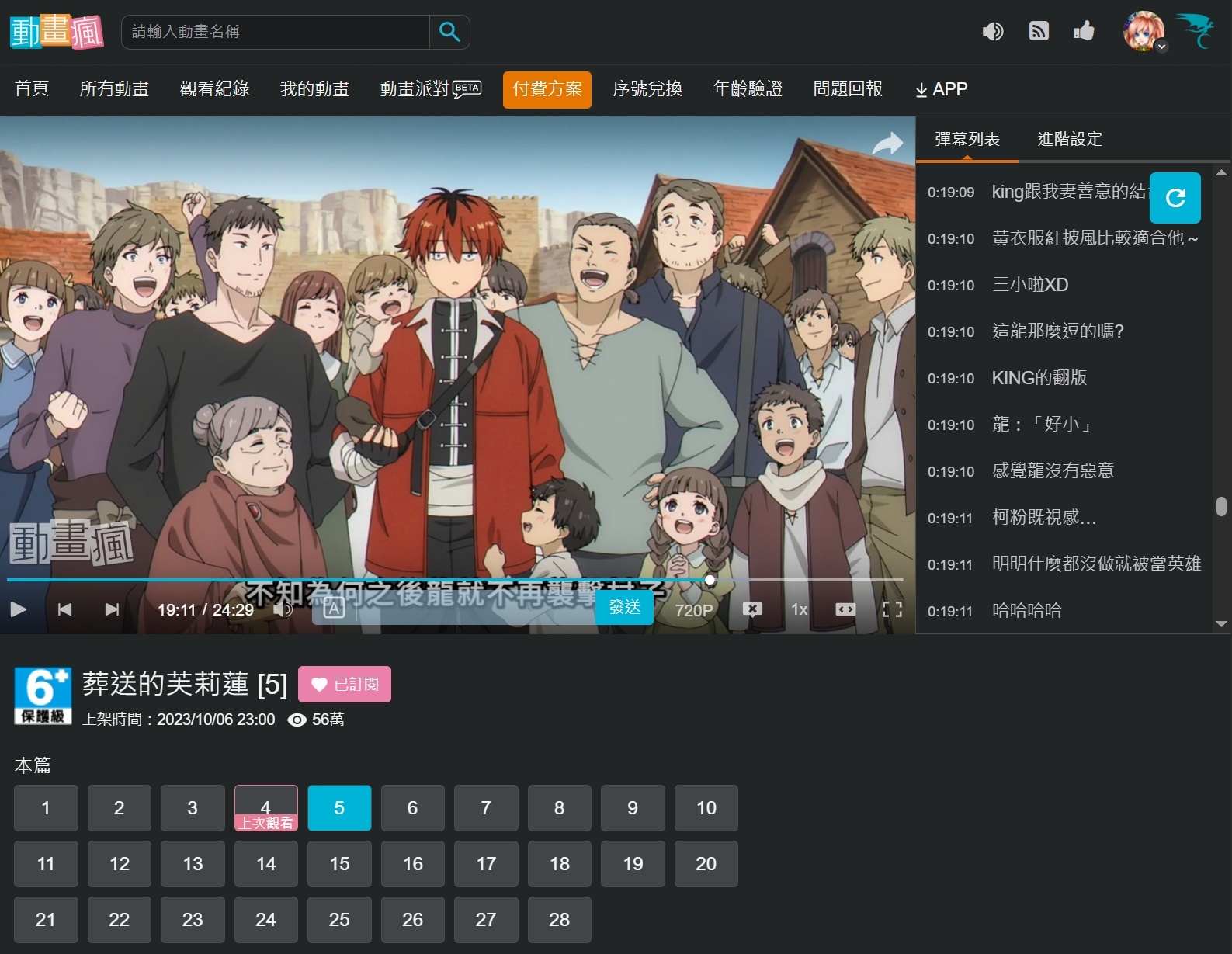Click danmaku '感覺龍沒有惡意'

[1053, 471]
